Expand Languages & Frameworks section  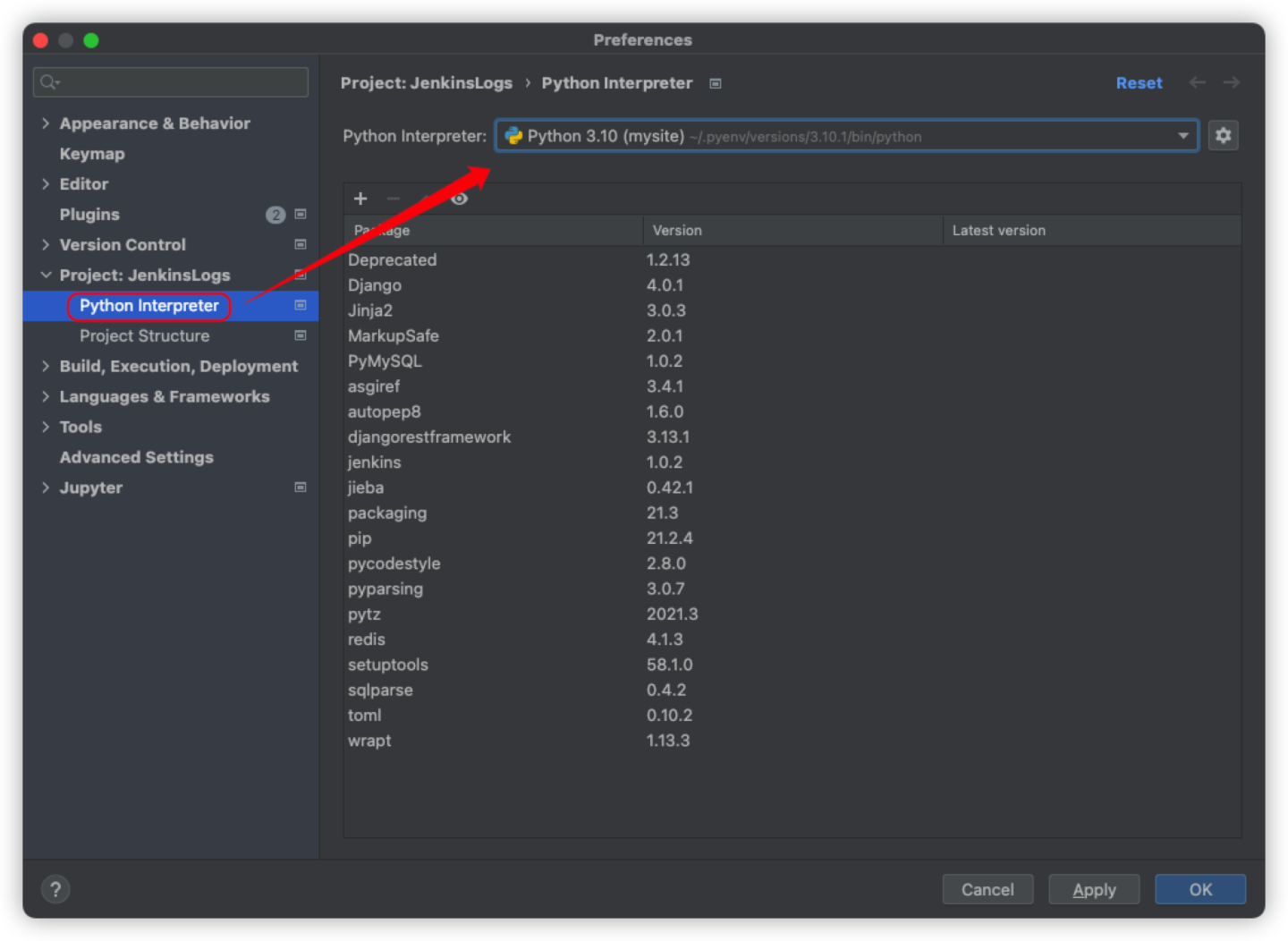(x=46, y=397)
